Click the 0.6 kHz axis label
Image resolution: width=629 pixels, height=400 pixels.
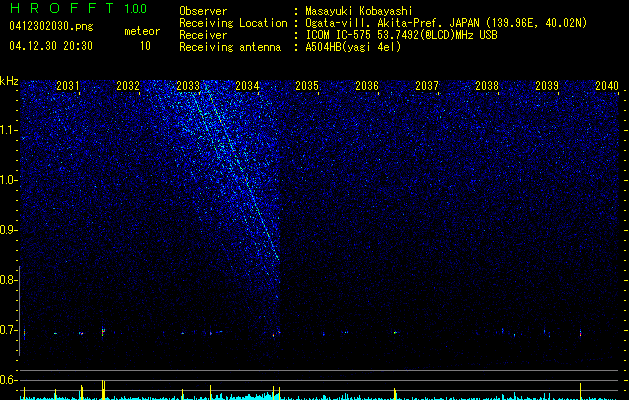(8, 380)
